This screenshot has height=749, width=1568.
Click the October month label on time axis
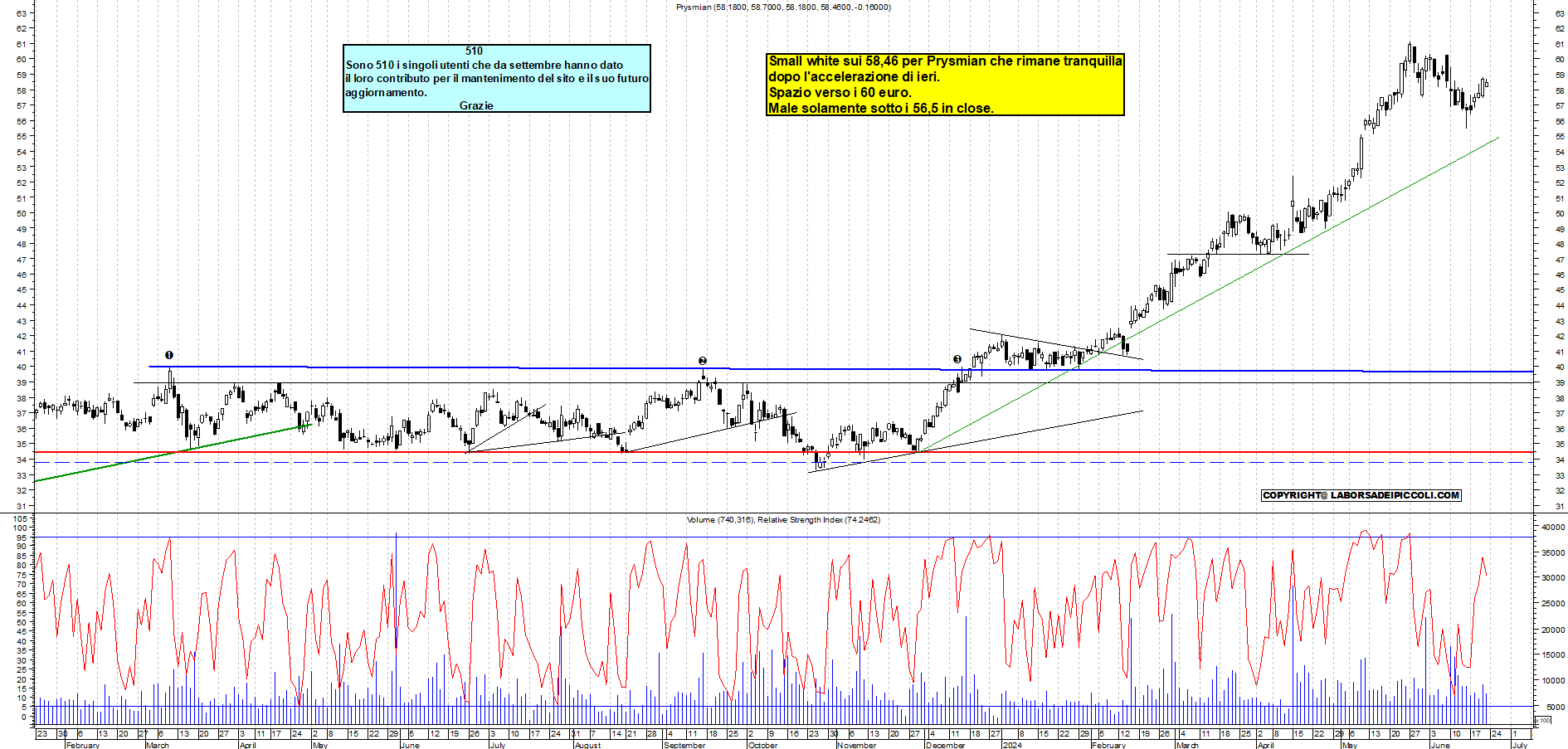point(762,745)
